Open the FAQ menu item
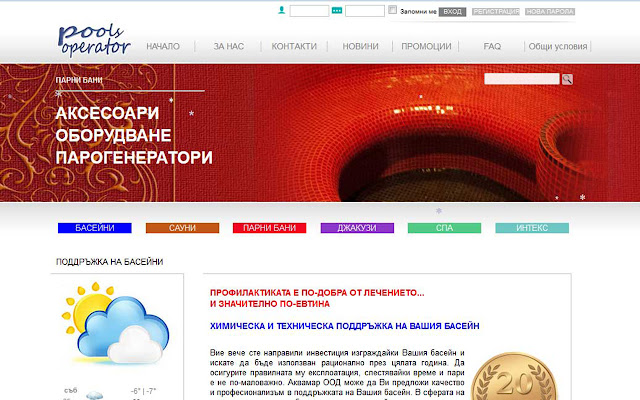 (492, 47)
